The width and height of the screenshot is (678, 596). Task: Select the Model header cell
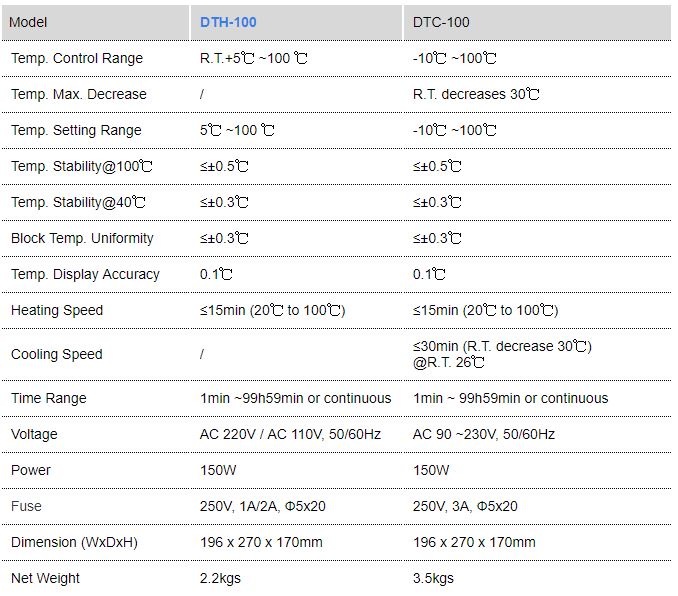[28, 22]
